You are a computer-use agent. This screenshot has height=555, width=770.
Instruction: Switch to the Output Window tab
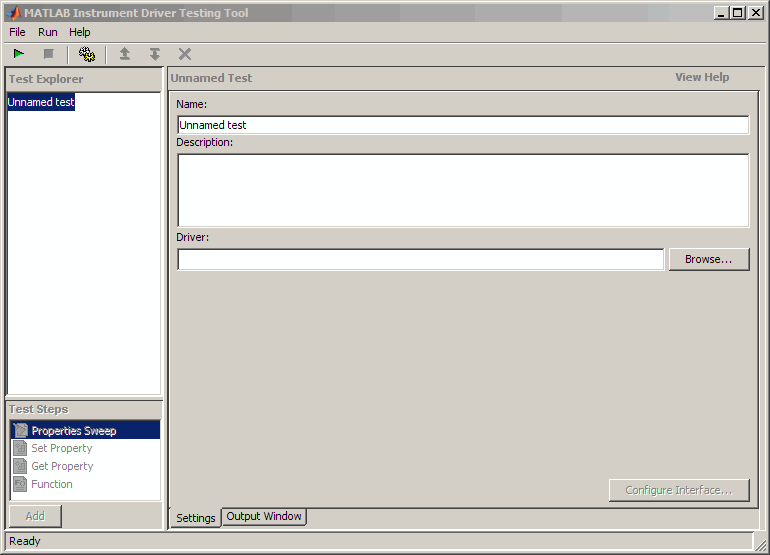click(264, 516)
